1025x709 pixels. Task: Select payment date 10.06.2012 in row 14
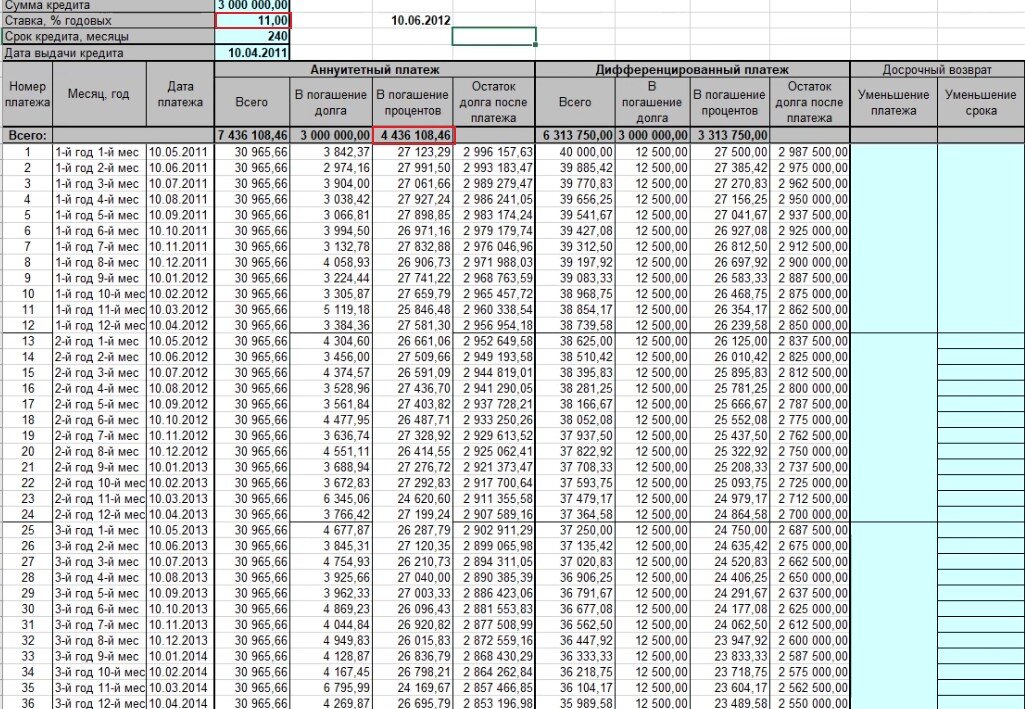(x=180, y=357)
